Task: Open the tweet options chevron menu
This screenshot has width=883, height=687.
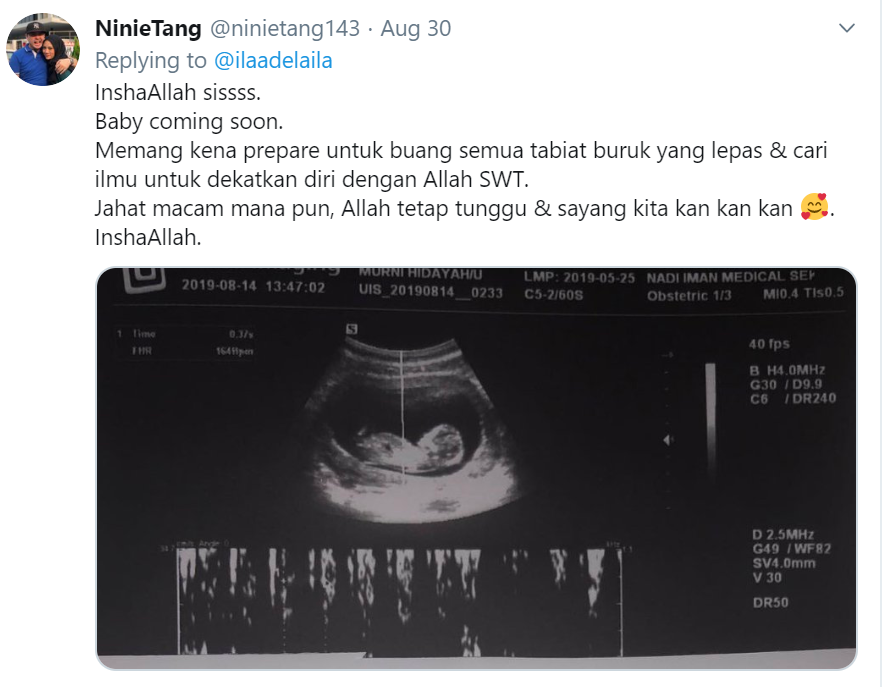Action: tap(846, 28)
